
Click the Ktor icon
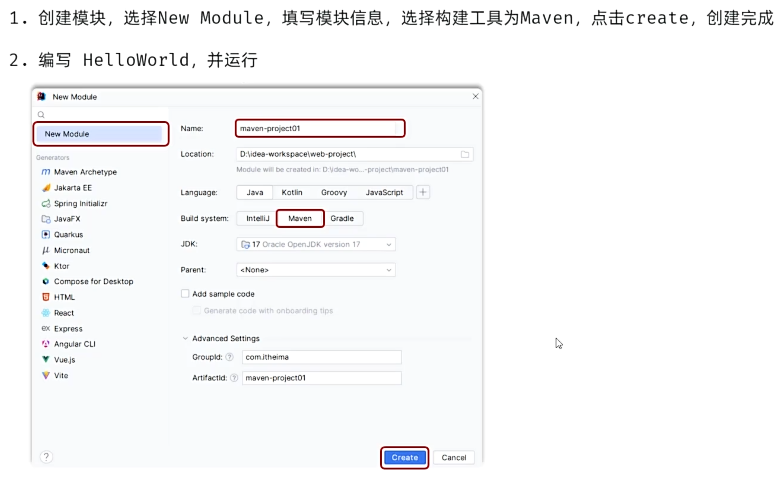tap(46, 266)
